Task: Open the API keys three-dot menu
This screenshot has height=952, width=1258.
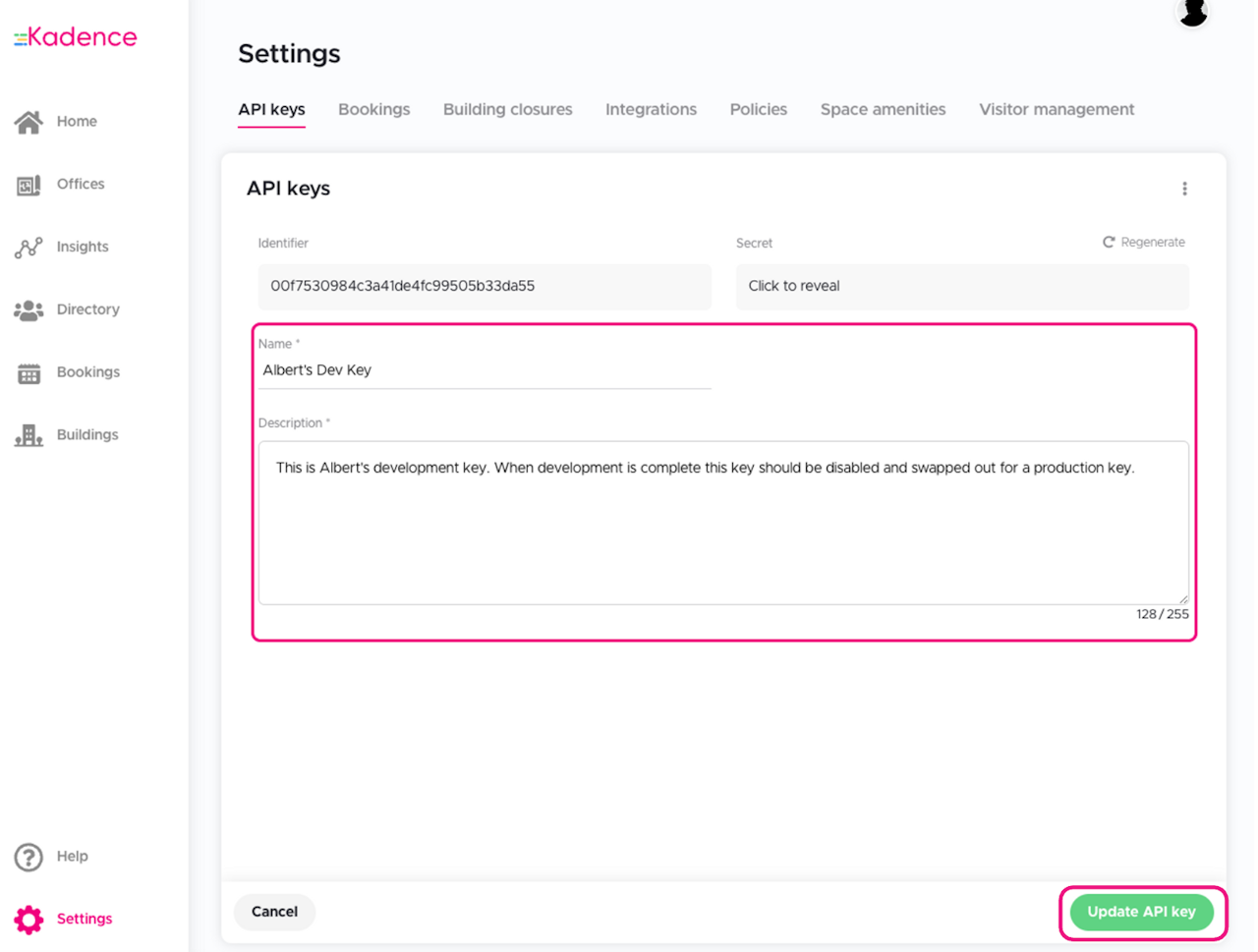Action: pyautogui.click(x=1184, y=189)
